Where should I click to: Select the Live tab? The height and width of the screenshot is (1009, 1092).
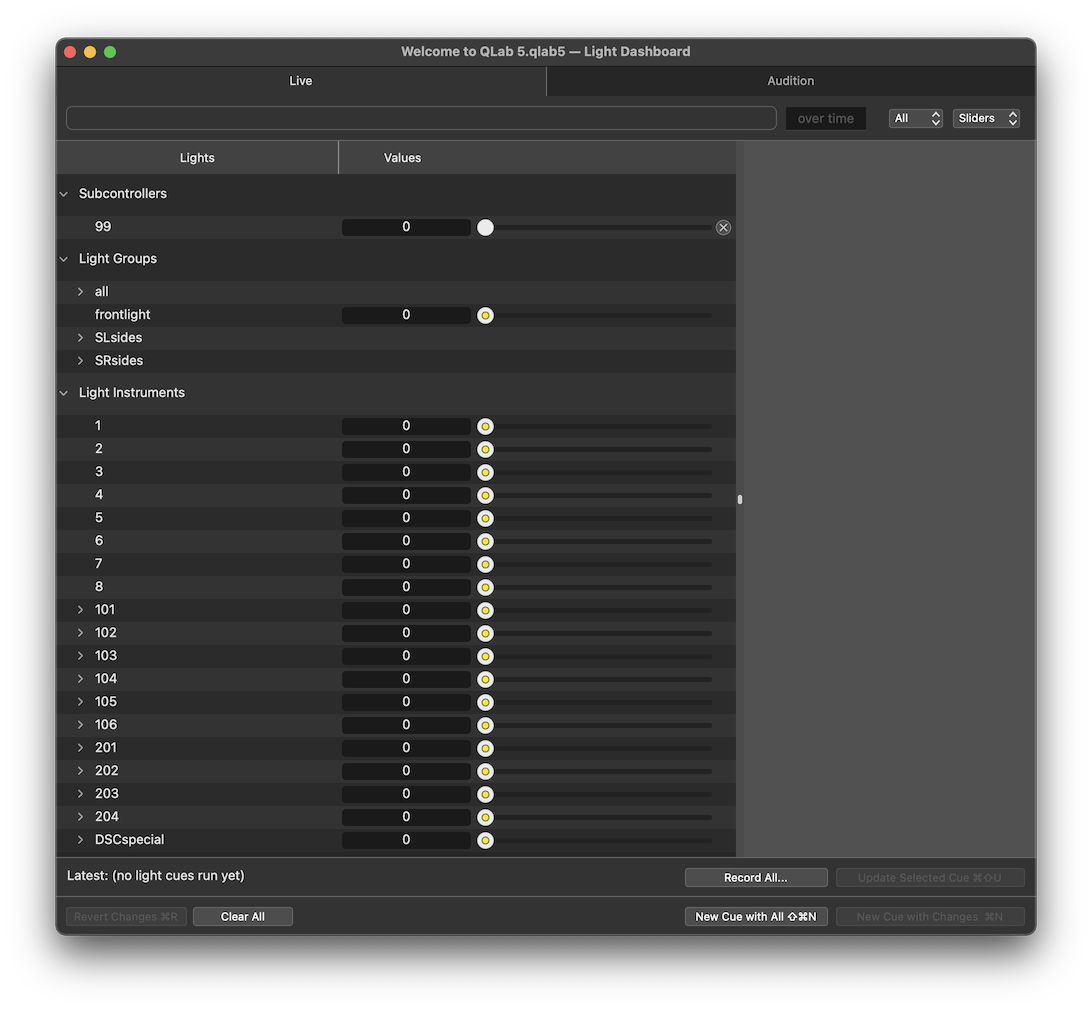[300, 81]
